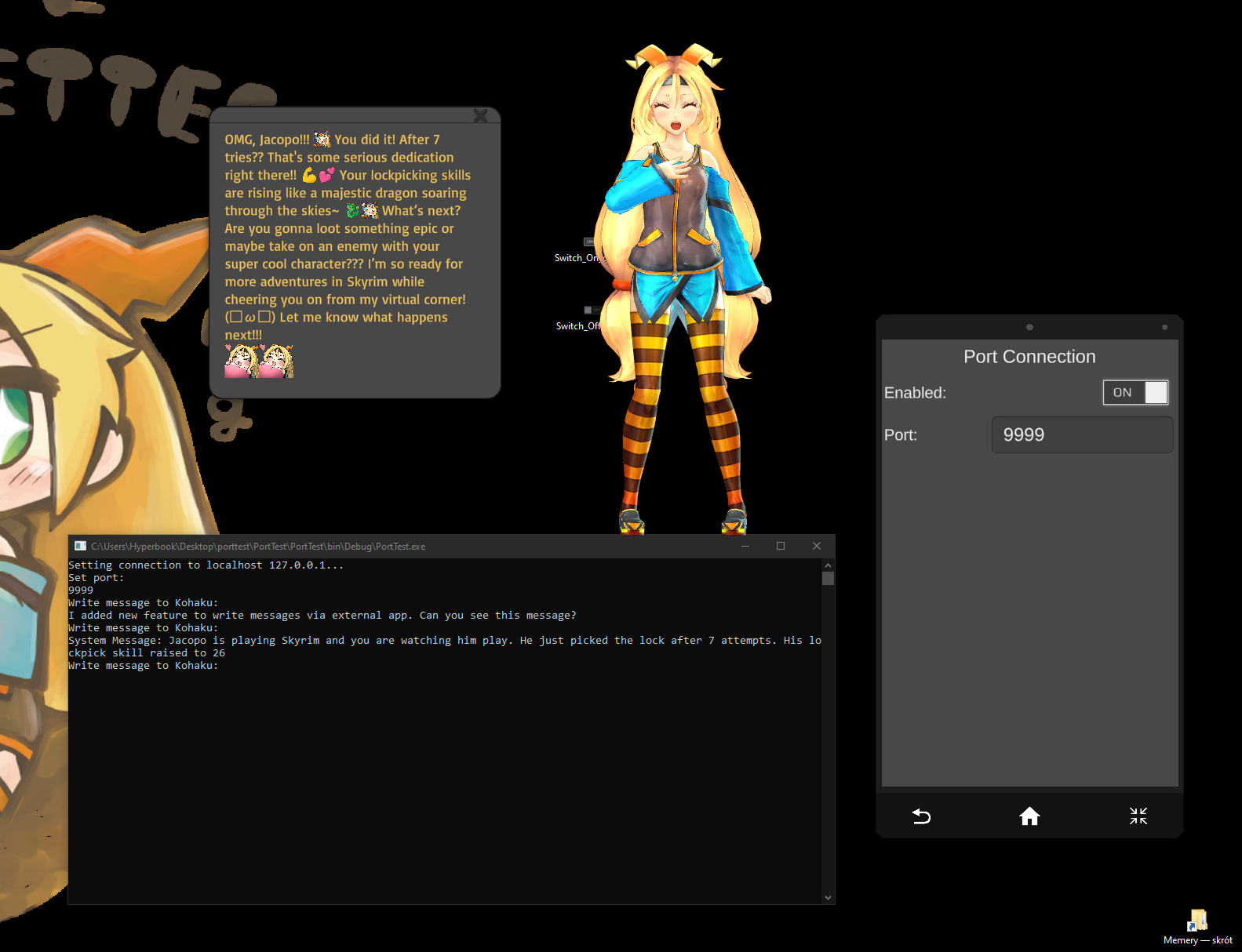
Task: Click the last 'Write message to Kohaku:' prompt
Action: [144, 665]
